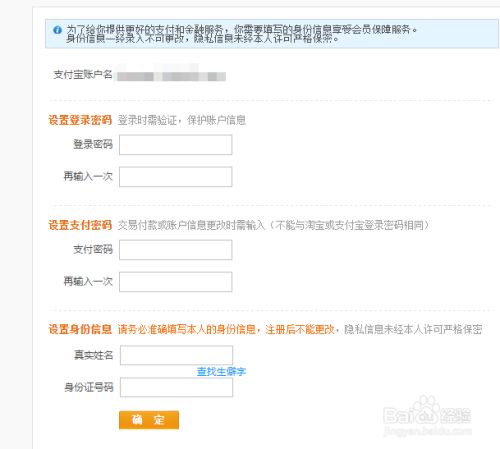Click the orange 注册后不能更改 warning text

pyautogui.click(x=300, y=329)
